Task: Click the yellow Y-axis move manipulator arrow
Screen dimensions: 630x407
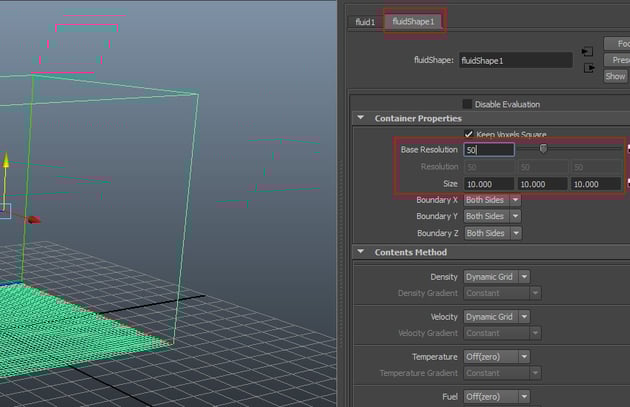Action: click(5, 160)
